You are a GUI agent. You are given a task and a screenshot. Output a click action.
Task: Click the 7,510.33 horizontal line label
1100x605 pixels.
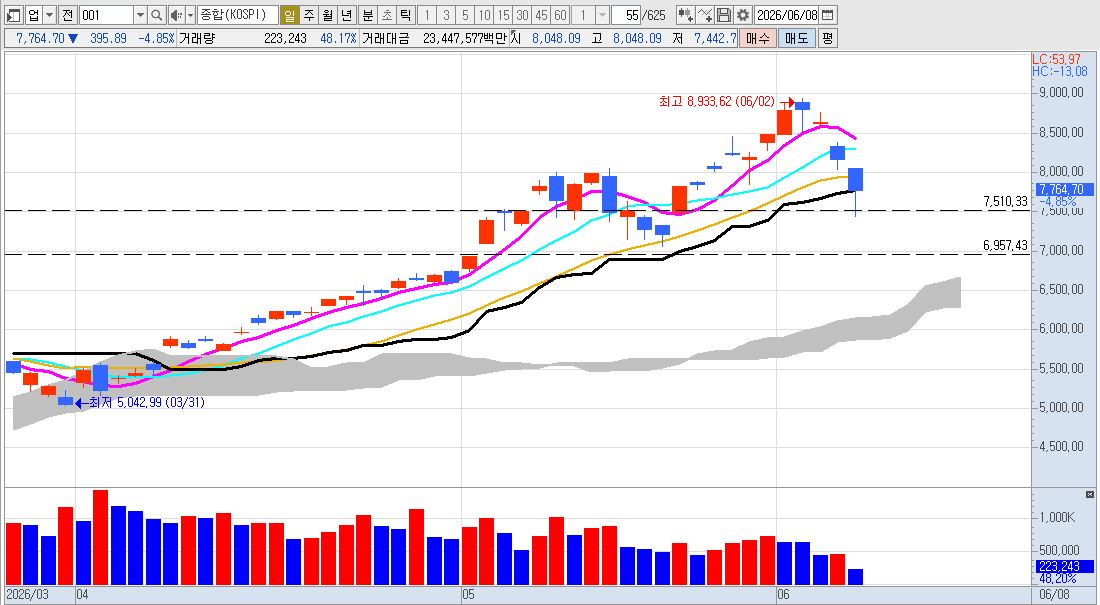coord(1005,202)
